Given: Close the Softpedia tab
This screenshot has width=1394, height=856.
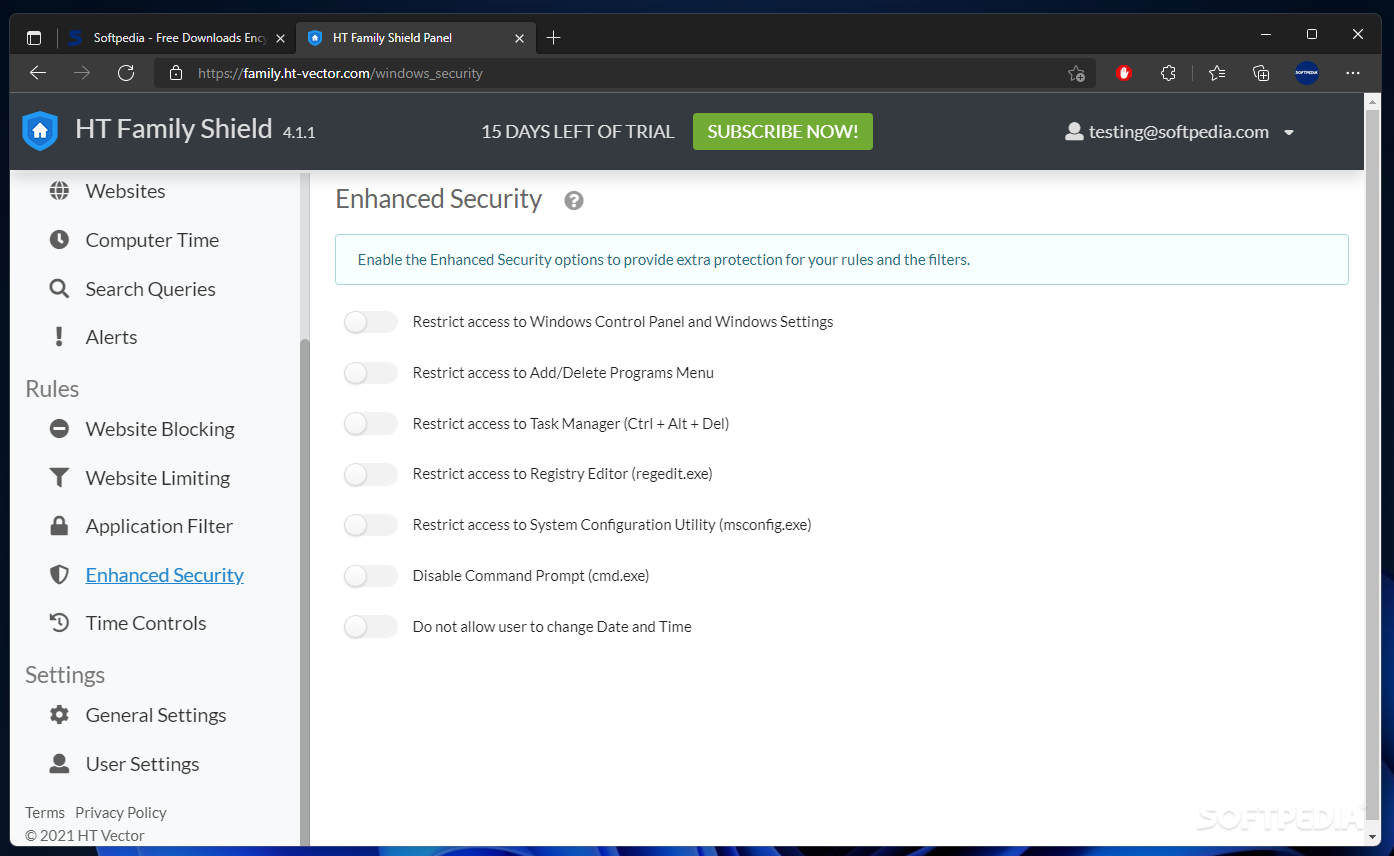Looking at the screenshot, I should [x=280, y=38].
